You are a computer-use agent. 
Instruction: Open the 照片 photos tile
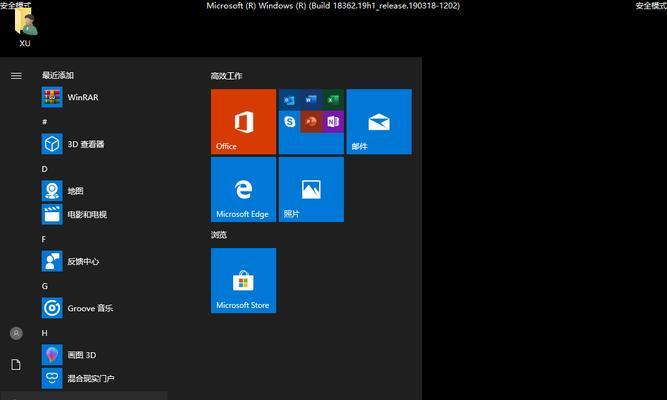pos(311,189)
